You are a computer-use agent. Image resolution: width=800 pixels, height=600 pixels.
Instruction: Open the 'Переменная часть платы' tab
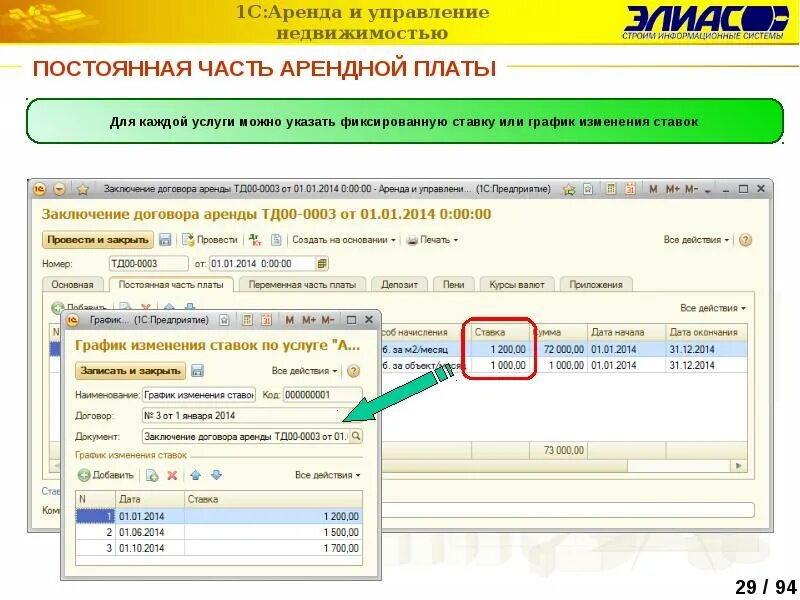(x=302, y=285)
